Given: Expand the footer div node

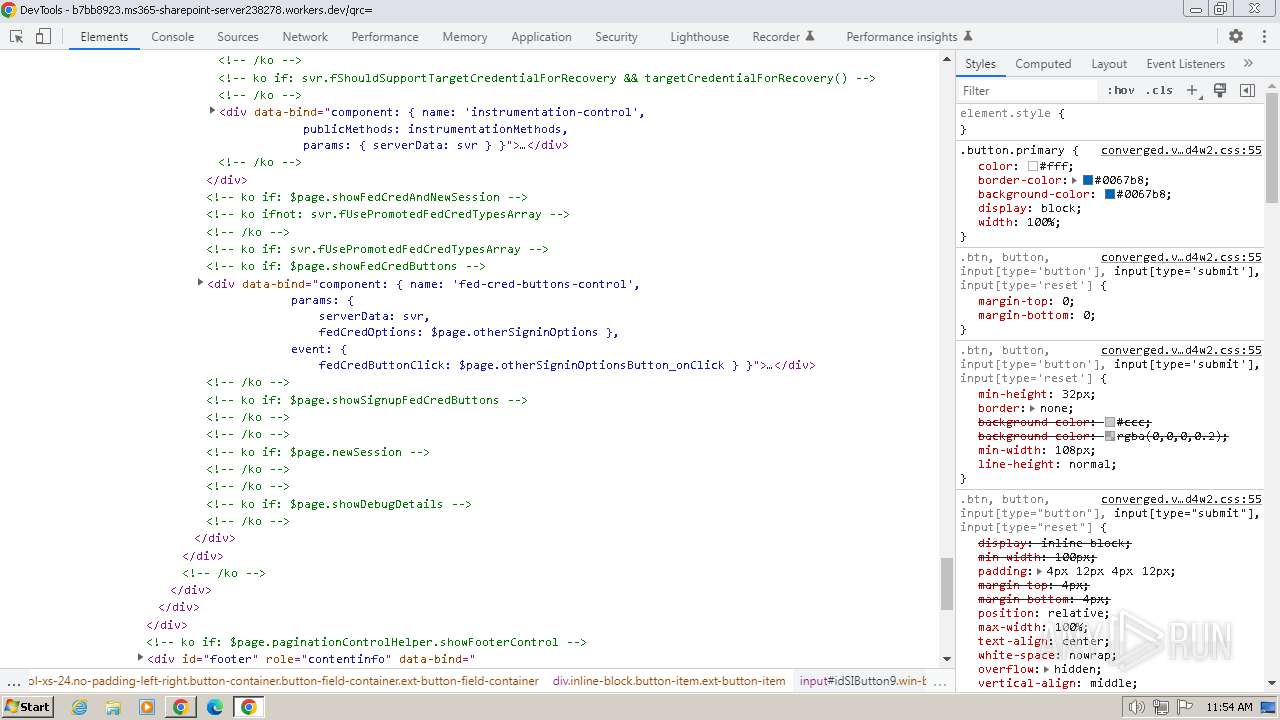Looking at the screenshot, I should click(x=140, y=658).
